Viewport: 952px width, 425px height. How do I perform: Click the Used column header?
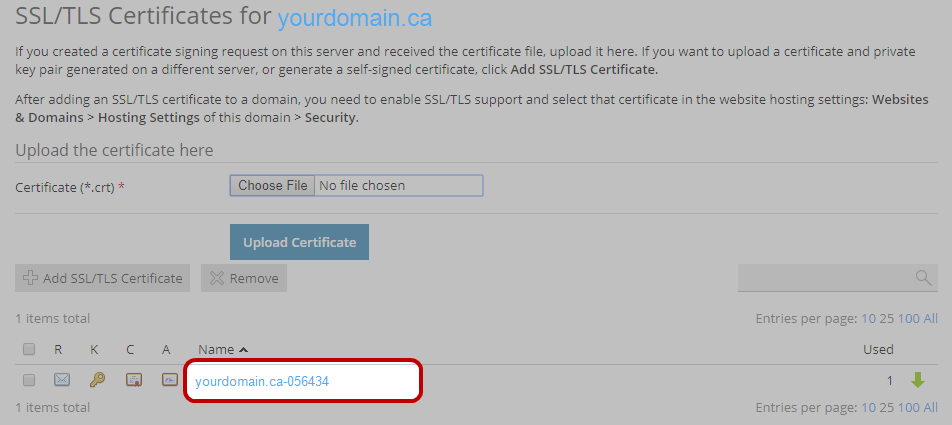click(878, 349)
